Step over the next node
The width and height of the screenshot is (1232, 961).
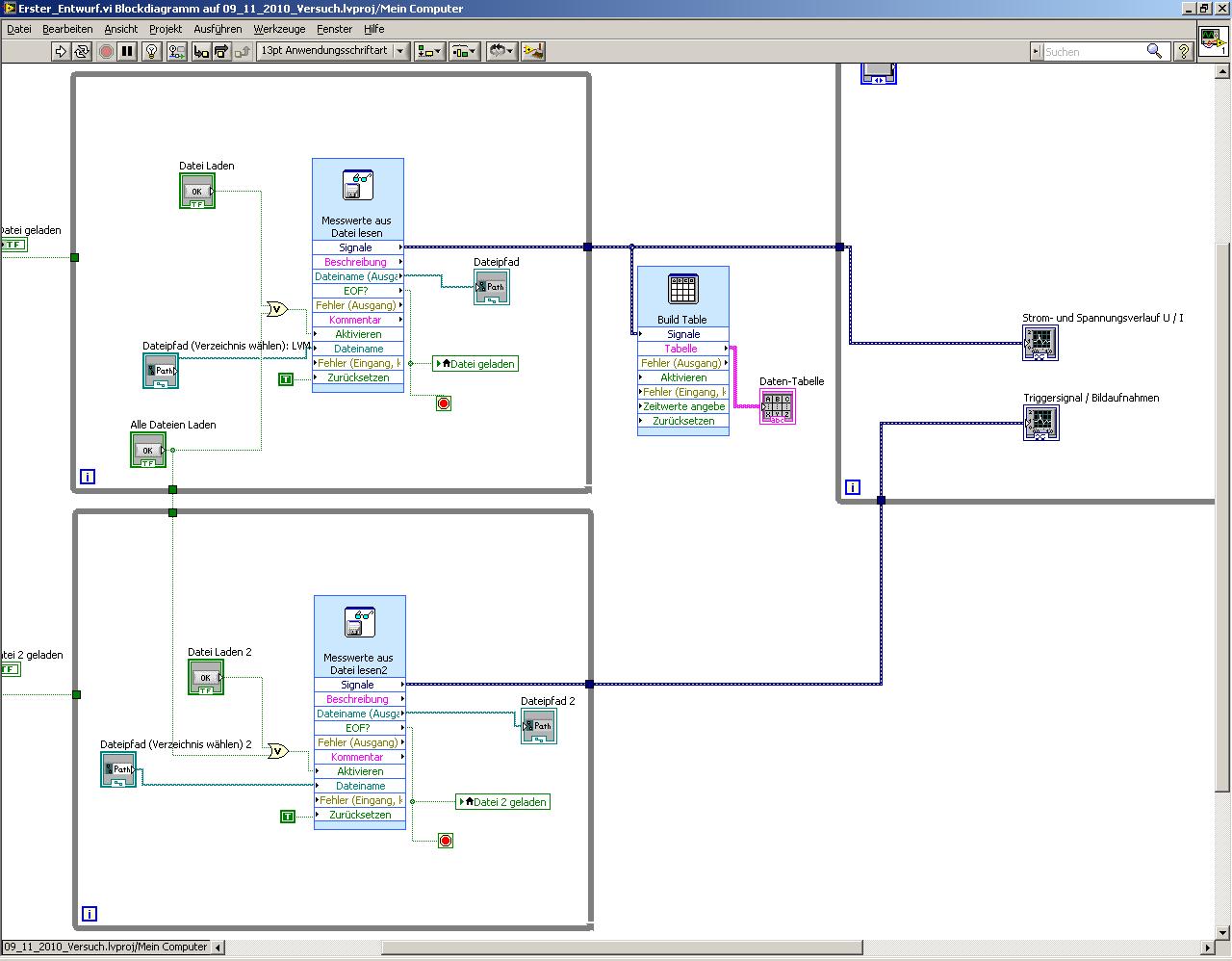[x=221, y=51]
